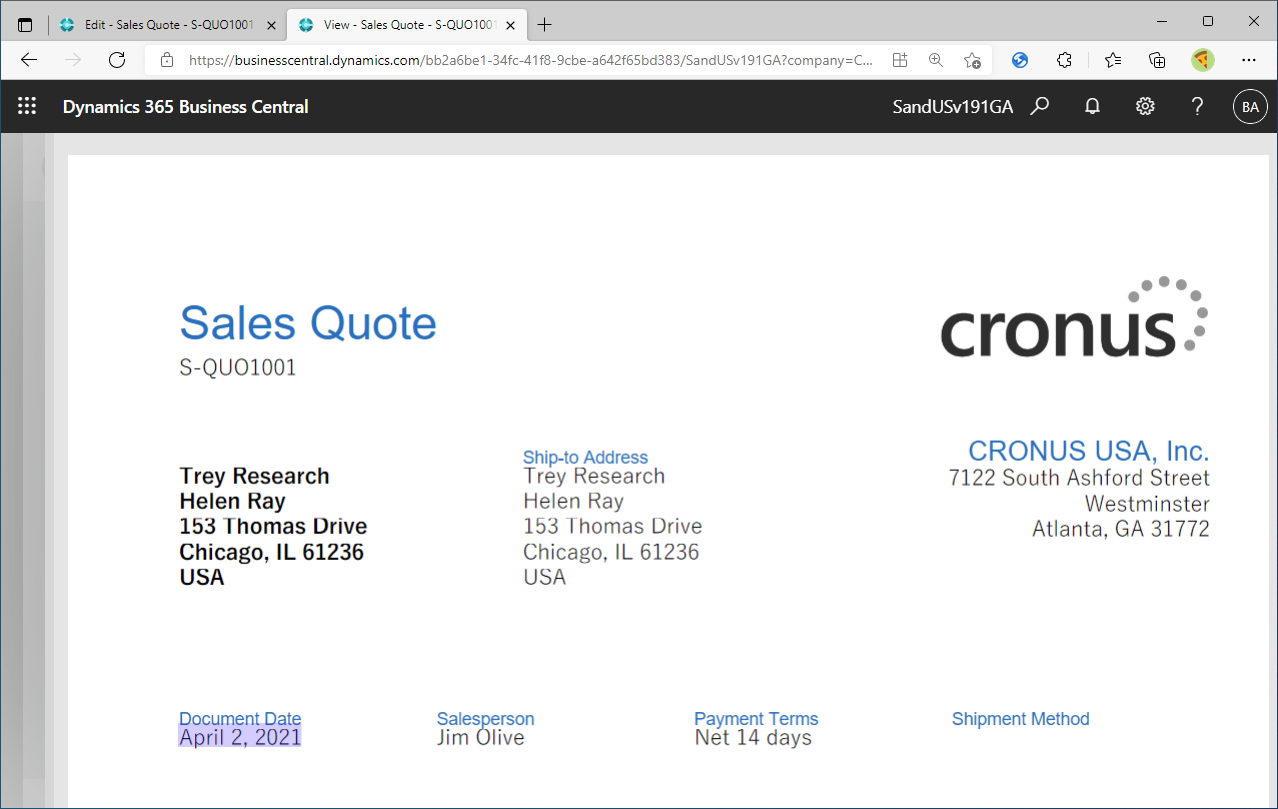Viewport: 1278px width, 809px height.
Task: Open the browser Collections icon
Action: pos(1157,60)
